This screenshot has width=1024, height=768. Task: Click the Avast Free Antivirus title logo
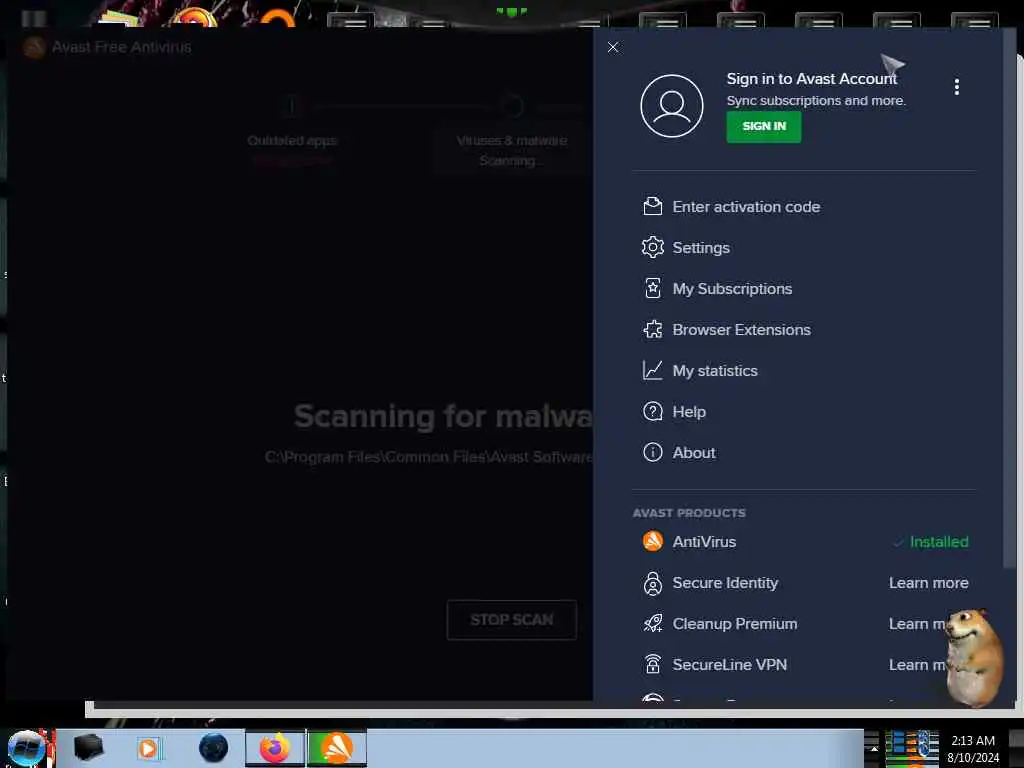pyautogui.click(x=34, y=47)
